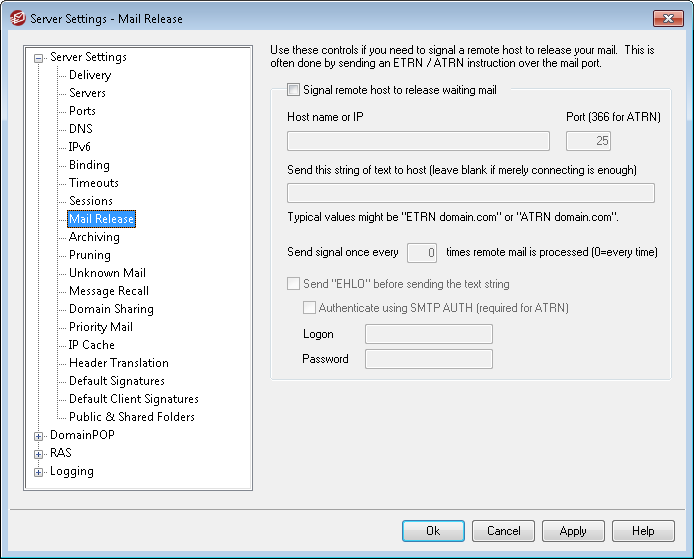Check Authenticate using SMTP AUTH option
This screenshot has width=694, height=559.
coord(309,308)
